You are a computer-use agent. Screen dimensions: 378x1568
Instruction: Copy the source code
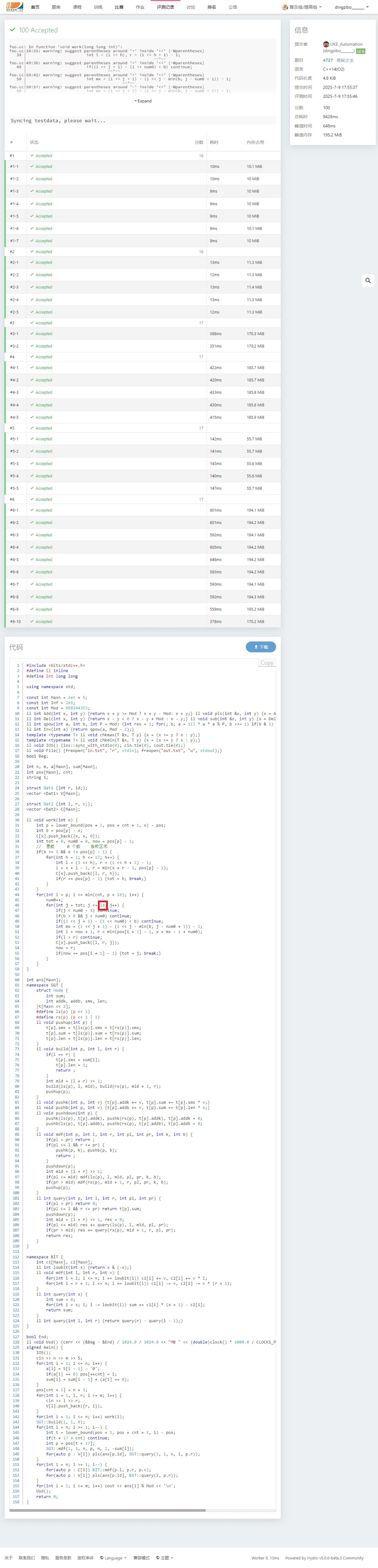coord(267,663)
